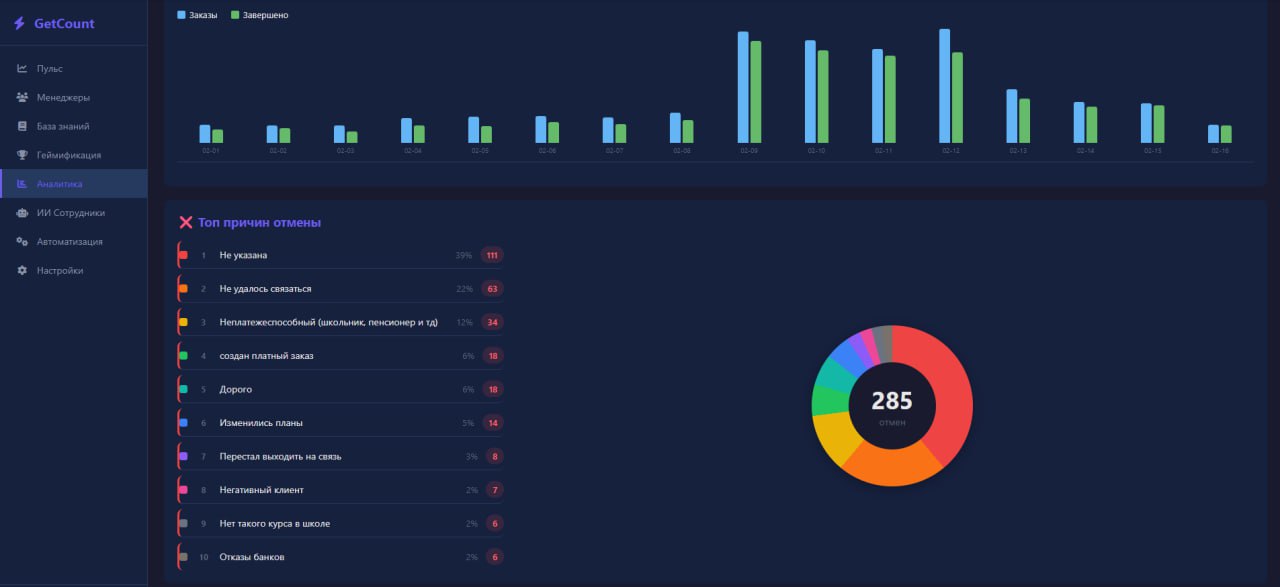Click the ИИ Сотрудники robot icon

(22, 213)
